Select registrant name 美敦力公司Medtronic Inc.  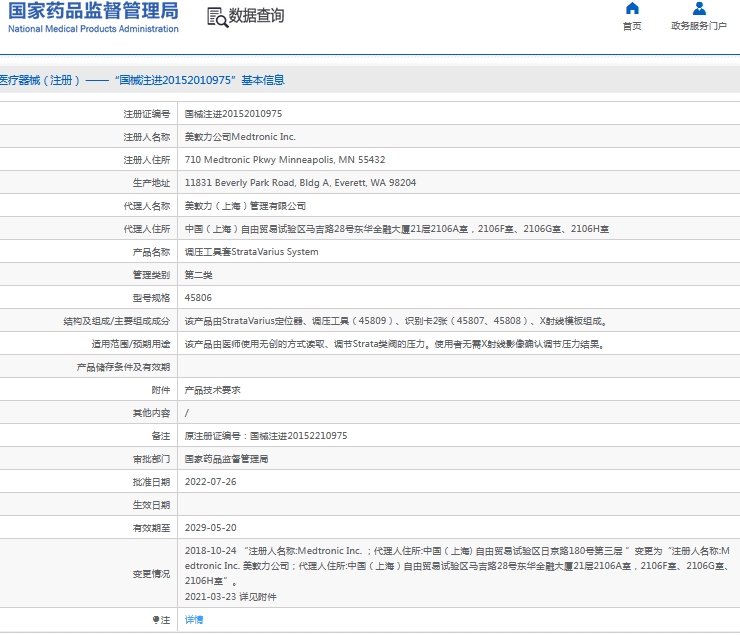240,137
